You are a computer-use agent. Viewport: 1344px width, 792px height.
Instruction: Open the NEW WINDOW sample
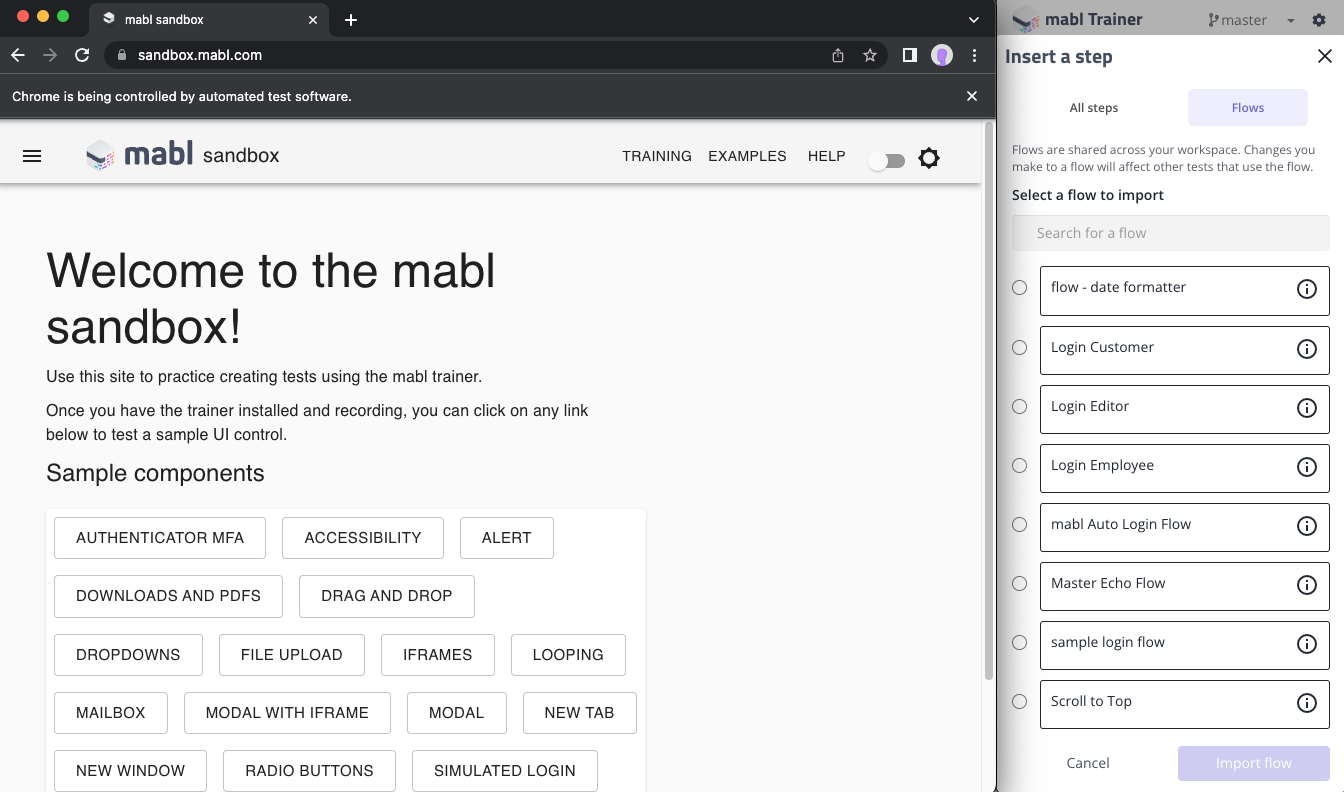[x=130, y=771]
